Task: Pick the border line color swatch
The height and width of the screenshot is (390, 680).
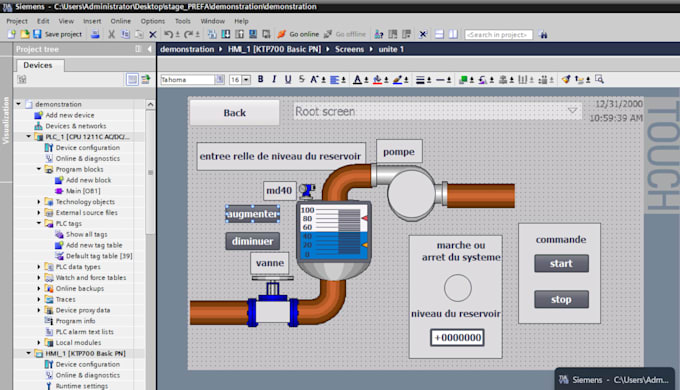Action: point(397,79)
